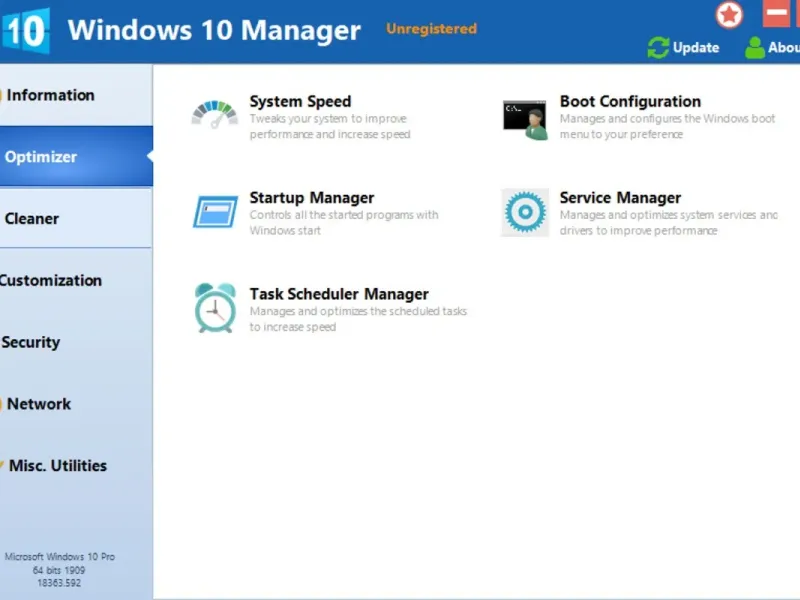Click the Boot Configuration title
The image size is (800, 600).
tap(630, 101)
